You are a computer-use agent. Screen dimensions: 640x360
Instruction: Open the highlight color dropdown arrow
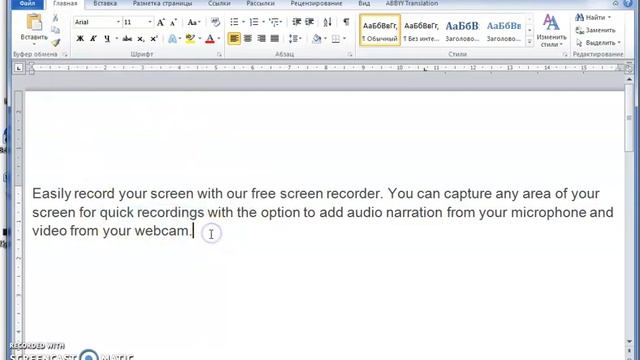[200, 39]
